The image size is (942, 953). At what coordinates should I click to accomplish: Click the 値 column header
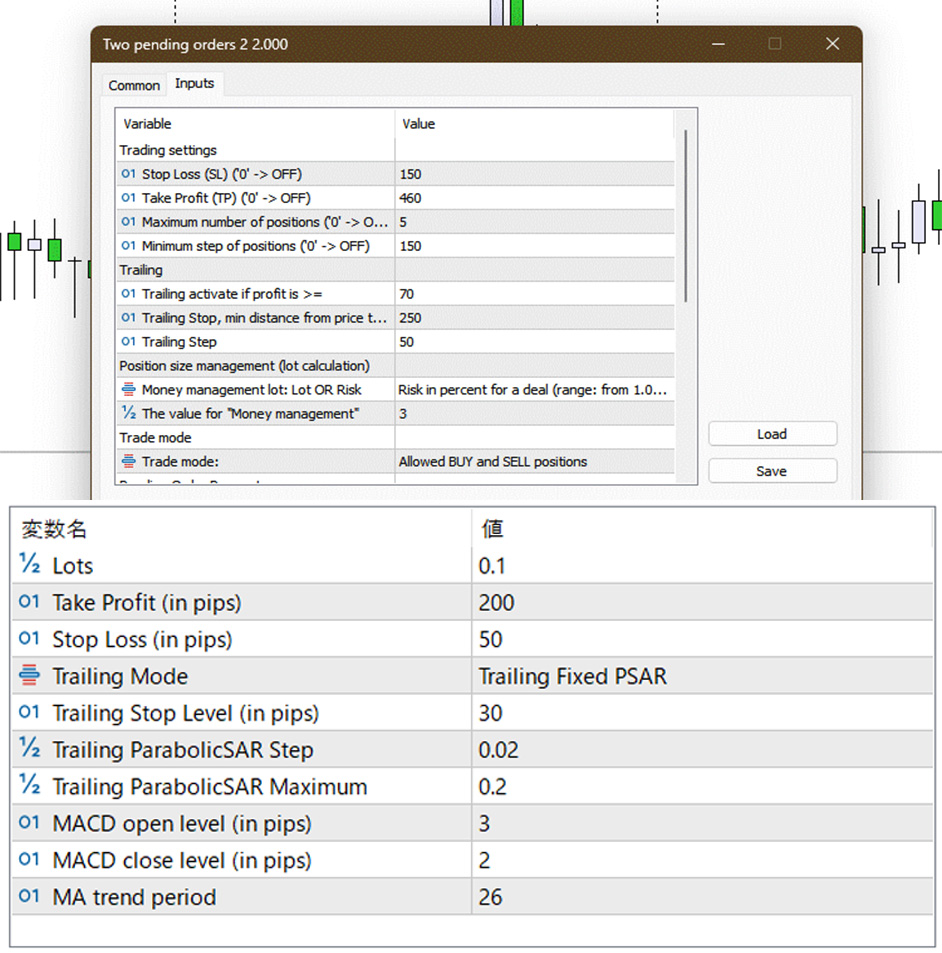coord(702,529)
